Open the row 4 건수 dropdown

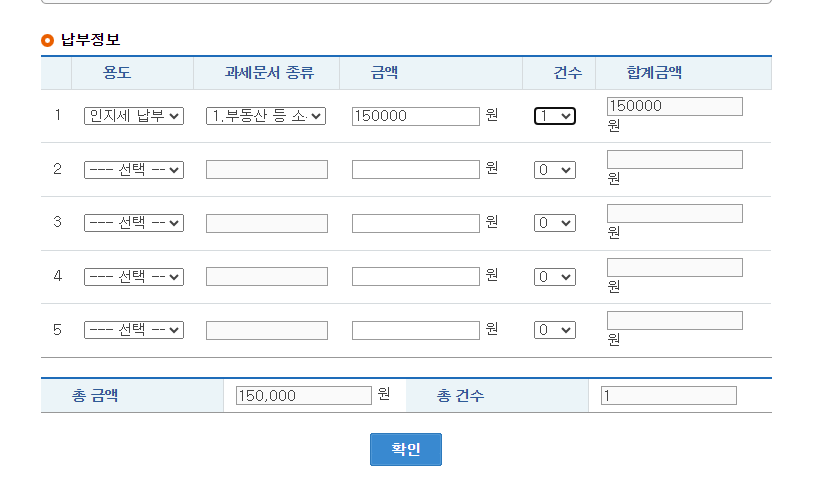coord(555,277)
